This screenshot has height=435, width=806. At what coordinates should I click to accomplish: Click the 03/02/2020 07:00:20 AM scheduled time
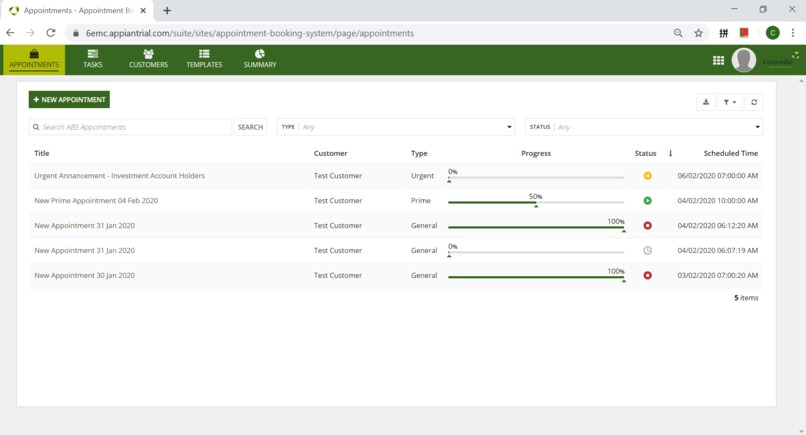click(x=718, y=276)
